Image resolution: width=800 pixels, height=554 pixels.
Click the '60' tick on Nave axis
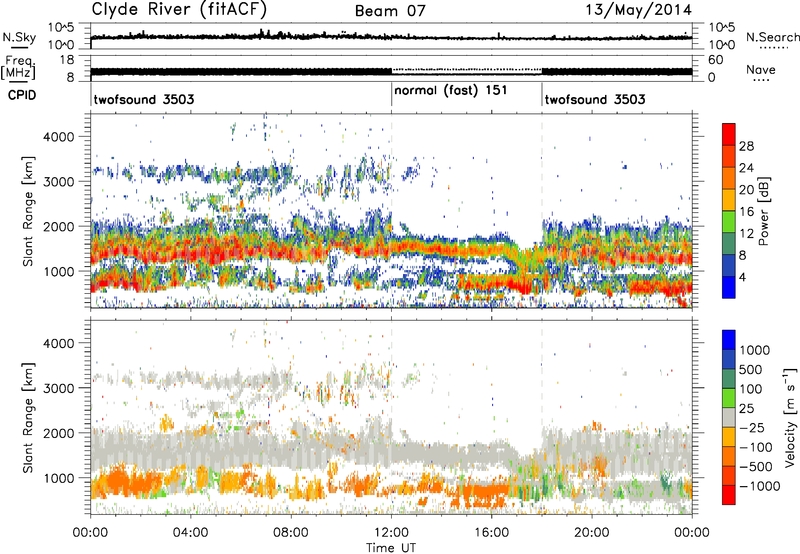click(x=716, y=60)
